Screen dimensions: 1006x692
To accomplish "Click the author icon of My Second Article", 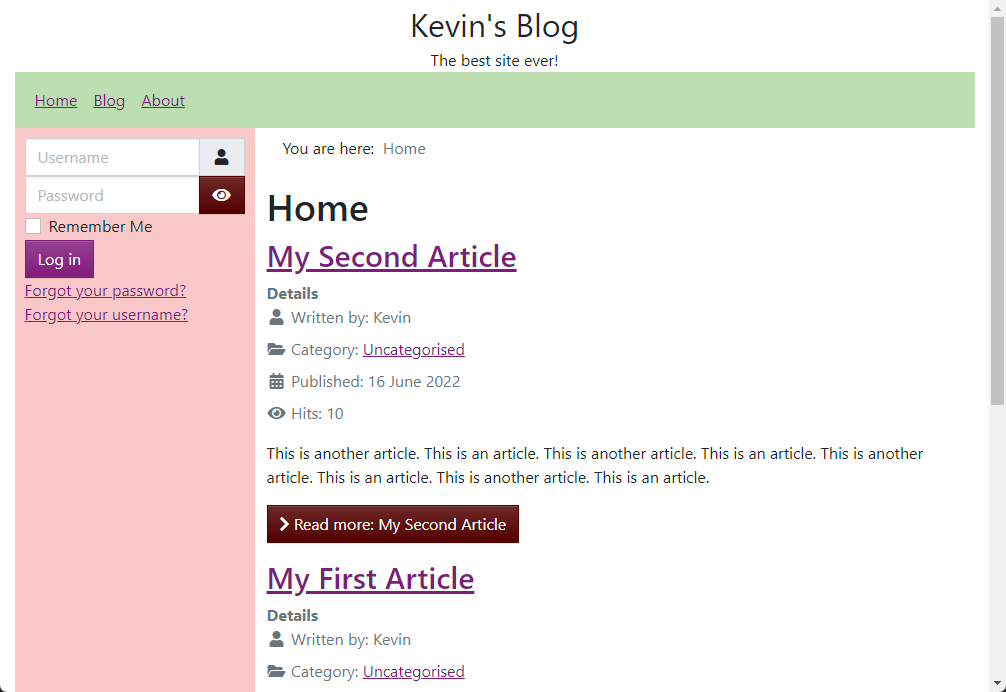I will (x=277, y=317).
